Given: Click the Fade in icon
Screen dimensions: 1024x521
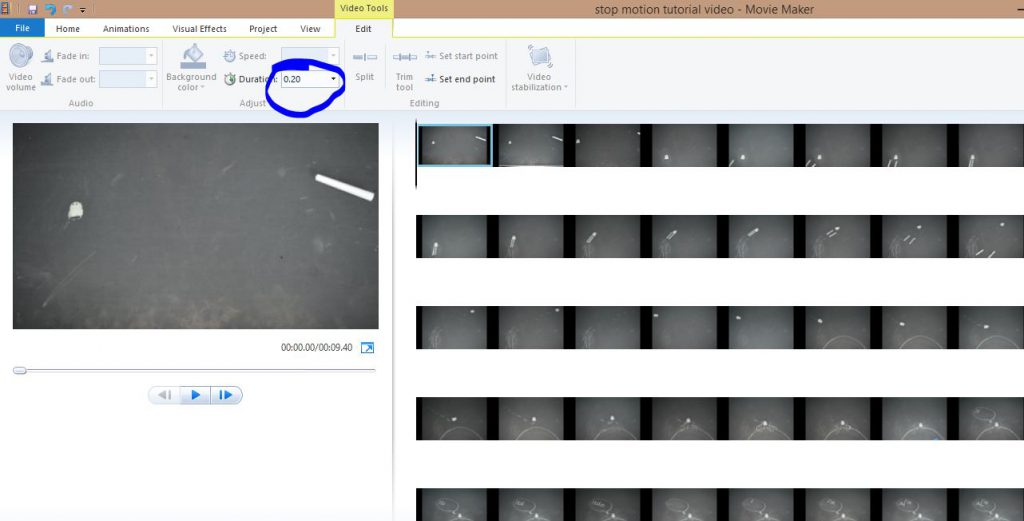Looking at the screenshot, I should (47, 56).
